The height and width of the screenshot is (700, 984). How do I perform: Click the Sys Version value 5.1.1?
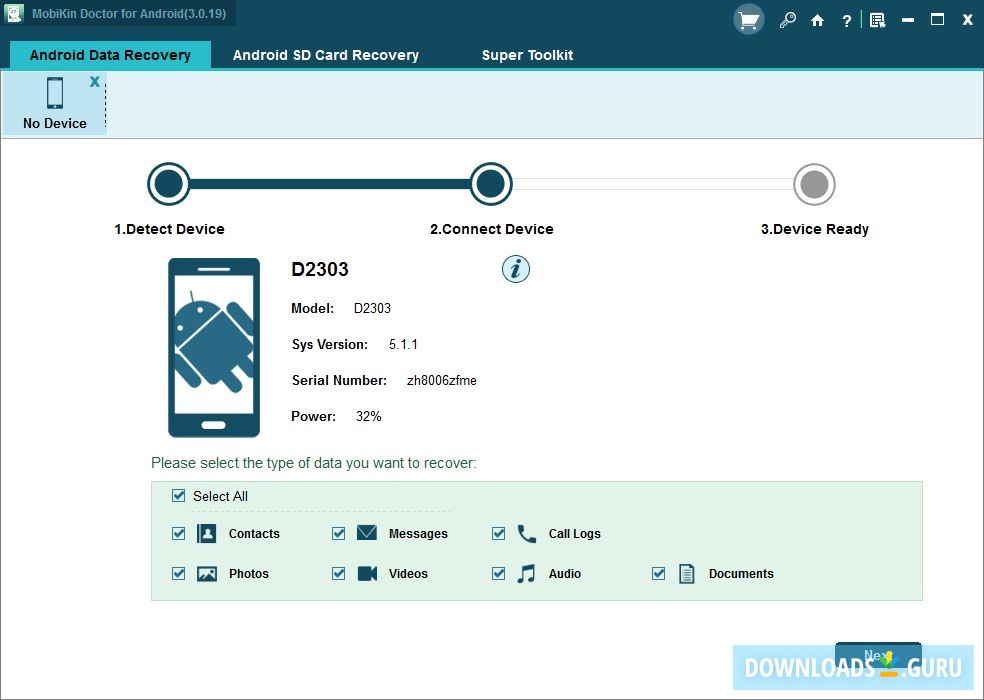click(x=403, y=345)
